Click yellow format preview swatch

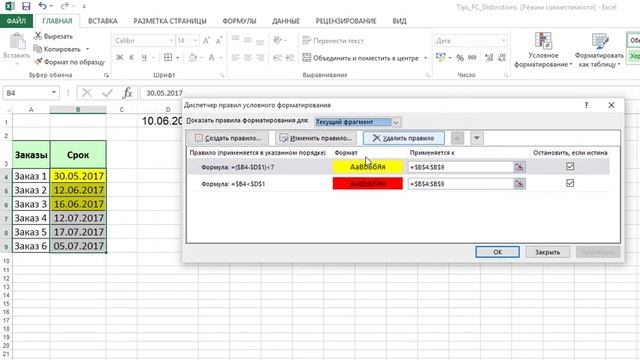coord(367,167)
